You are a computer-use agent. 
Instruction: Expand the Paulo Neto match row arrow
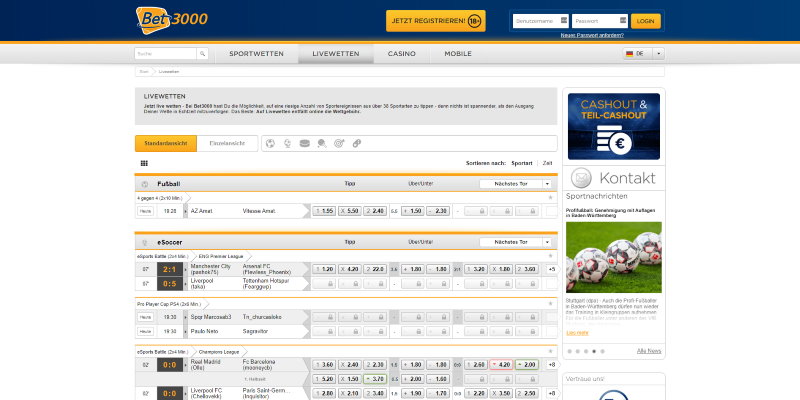pos(185,331)
